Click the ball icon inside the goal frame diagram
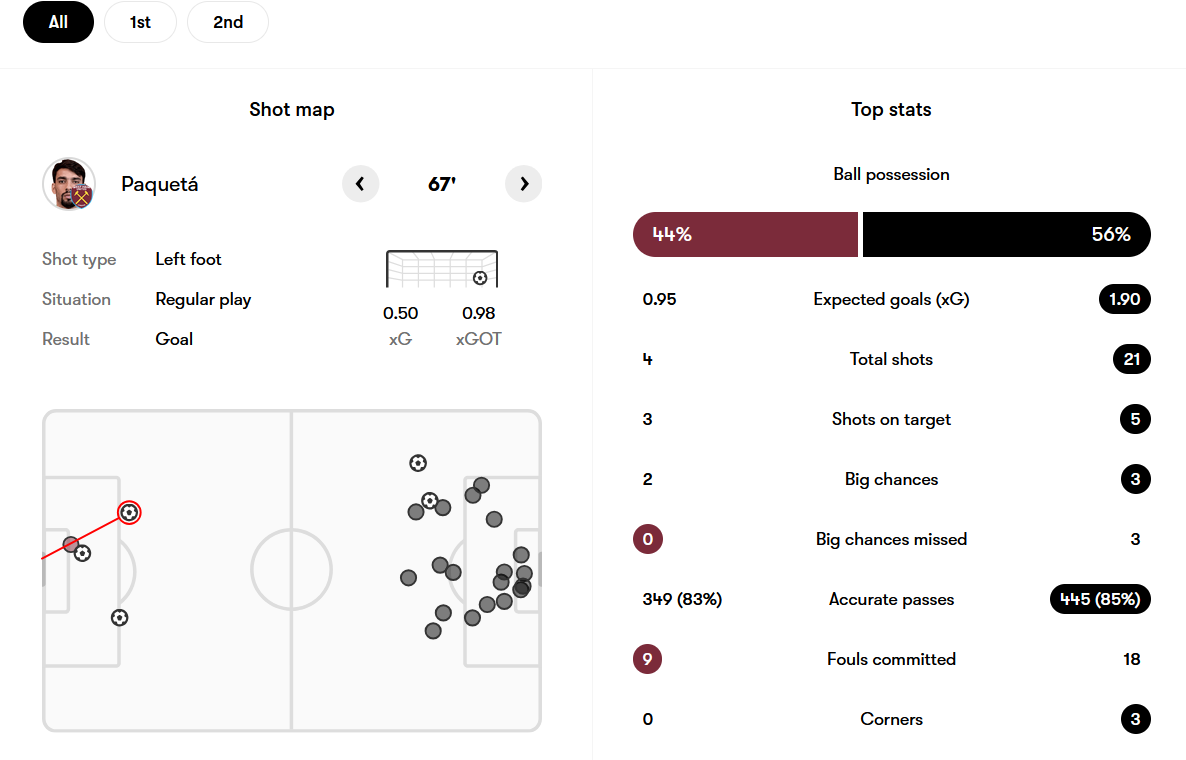Viewport: 1186px width, 760px height. [480, 277]
